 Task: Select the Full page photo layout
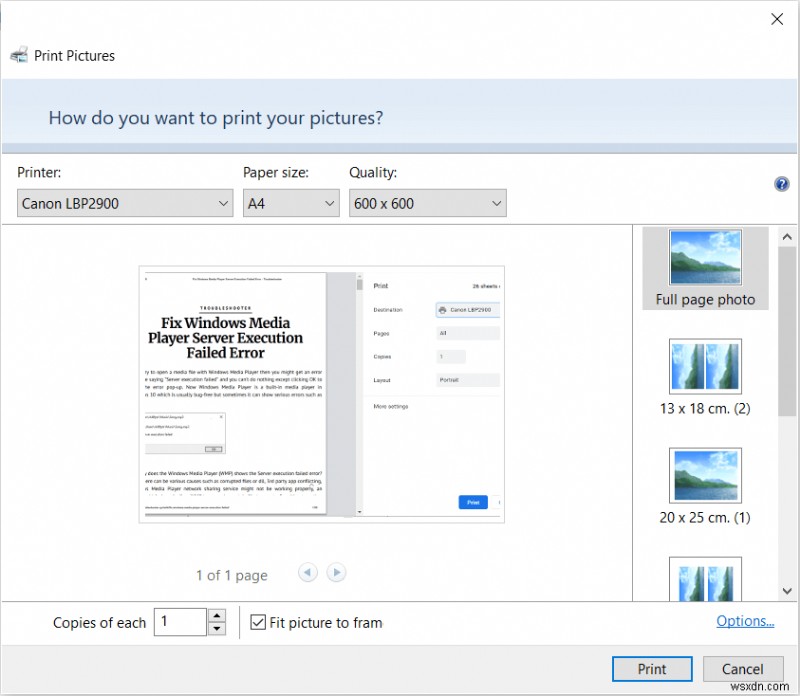[x=704, y=264]
